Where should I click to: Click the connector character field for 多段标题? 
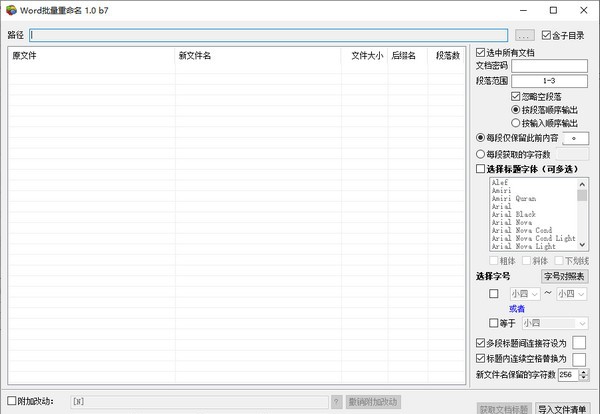(x=579, y=343)
